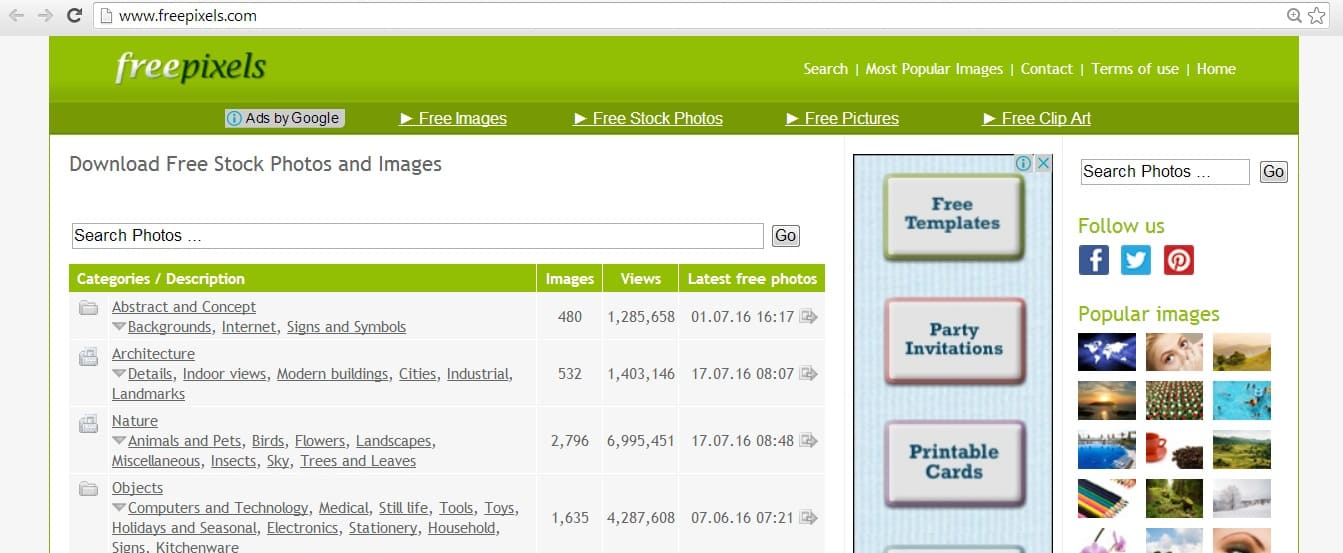Click Go button beside main search box

(786, 236)
